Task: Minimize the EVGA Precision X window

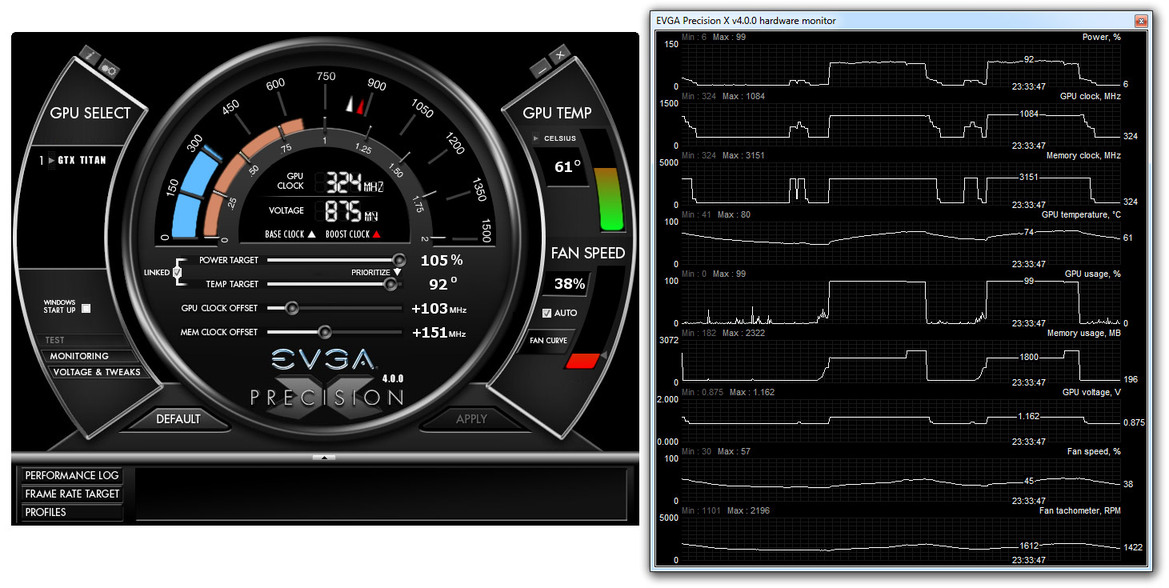Action: (x=541, y=67)
